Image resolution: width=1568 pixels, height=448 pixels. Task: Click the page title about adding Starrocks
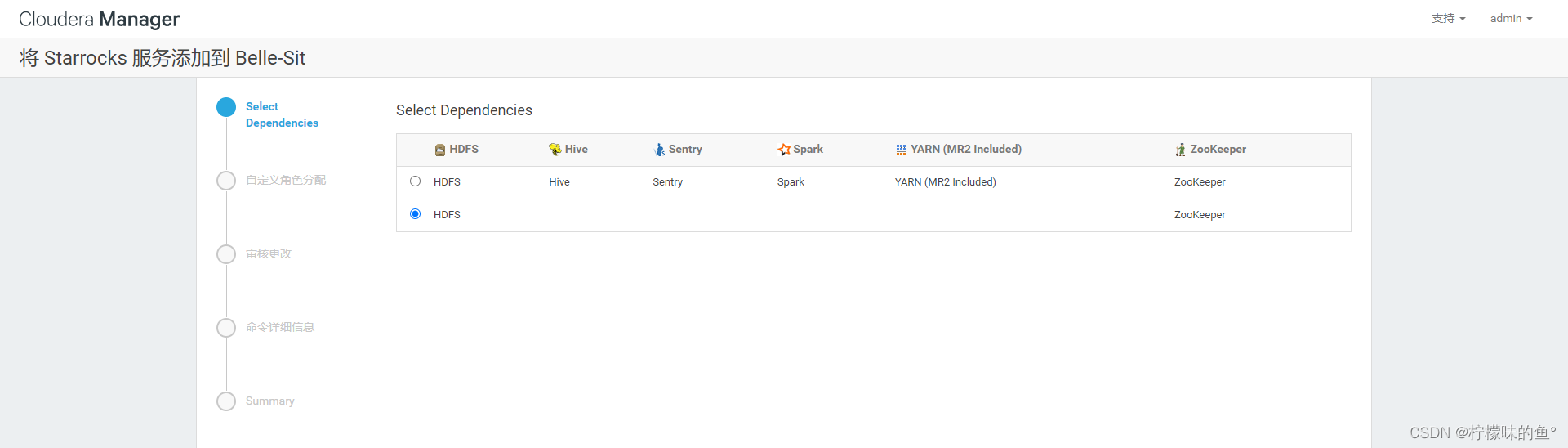[163, 58]
